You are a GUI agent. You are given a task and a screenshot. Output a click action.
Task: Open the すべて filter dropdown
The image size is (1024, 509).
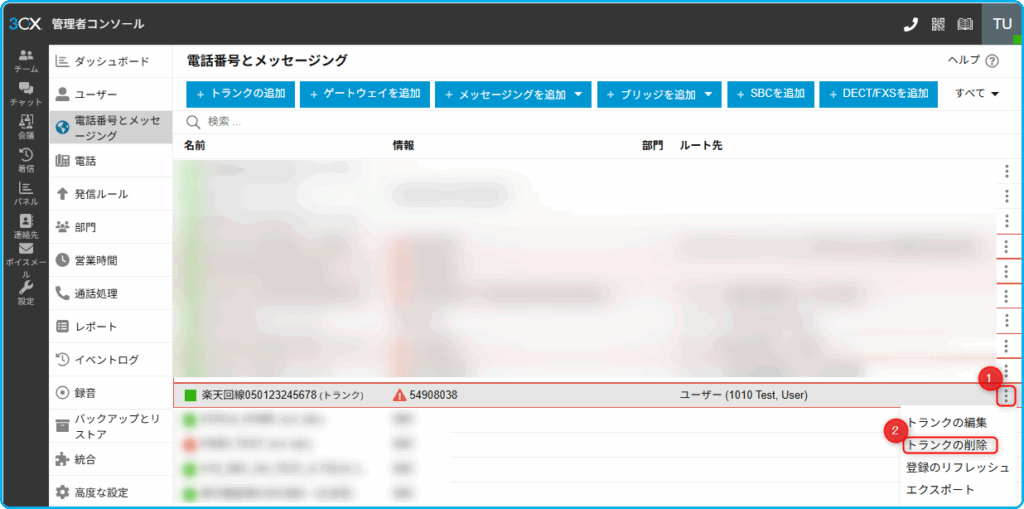(x=977, y=94)
